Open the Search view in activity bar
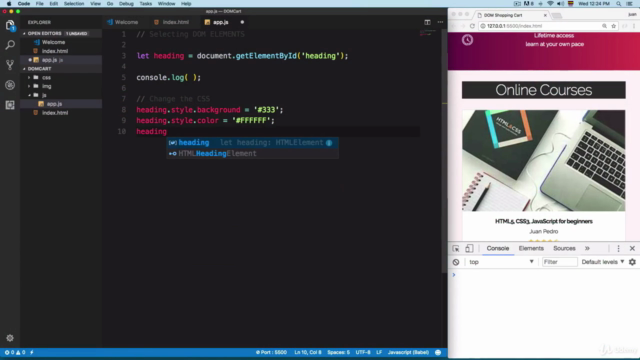This screenshot has width=640, height=360. [x=10, y=45]
